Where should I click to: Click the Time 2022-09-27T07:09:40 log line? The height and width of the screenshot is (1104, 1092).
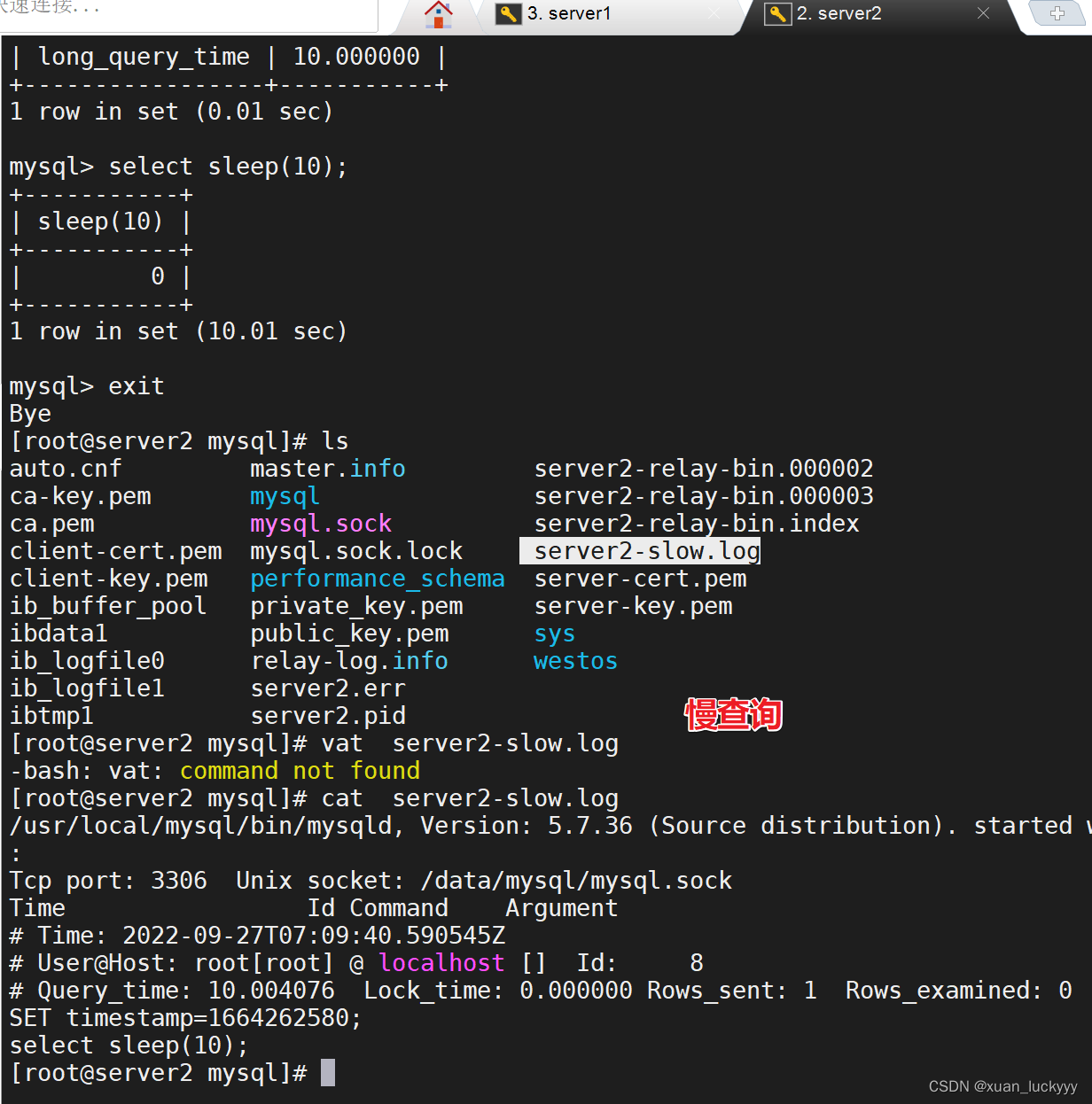[257, 936]
